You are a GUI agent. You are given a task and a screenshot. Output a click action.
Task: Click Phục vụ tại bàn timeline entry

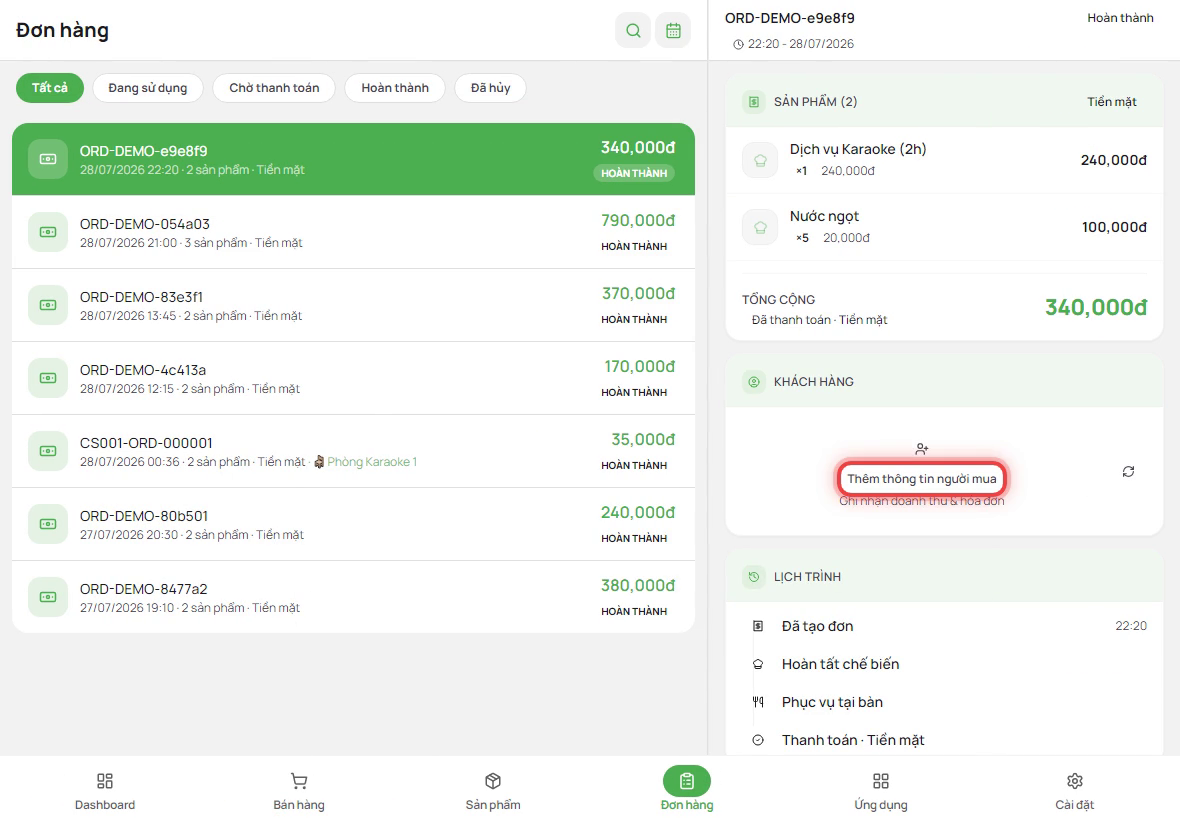pyautogui.click(x=950, y=702)
